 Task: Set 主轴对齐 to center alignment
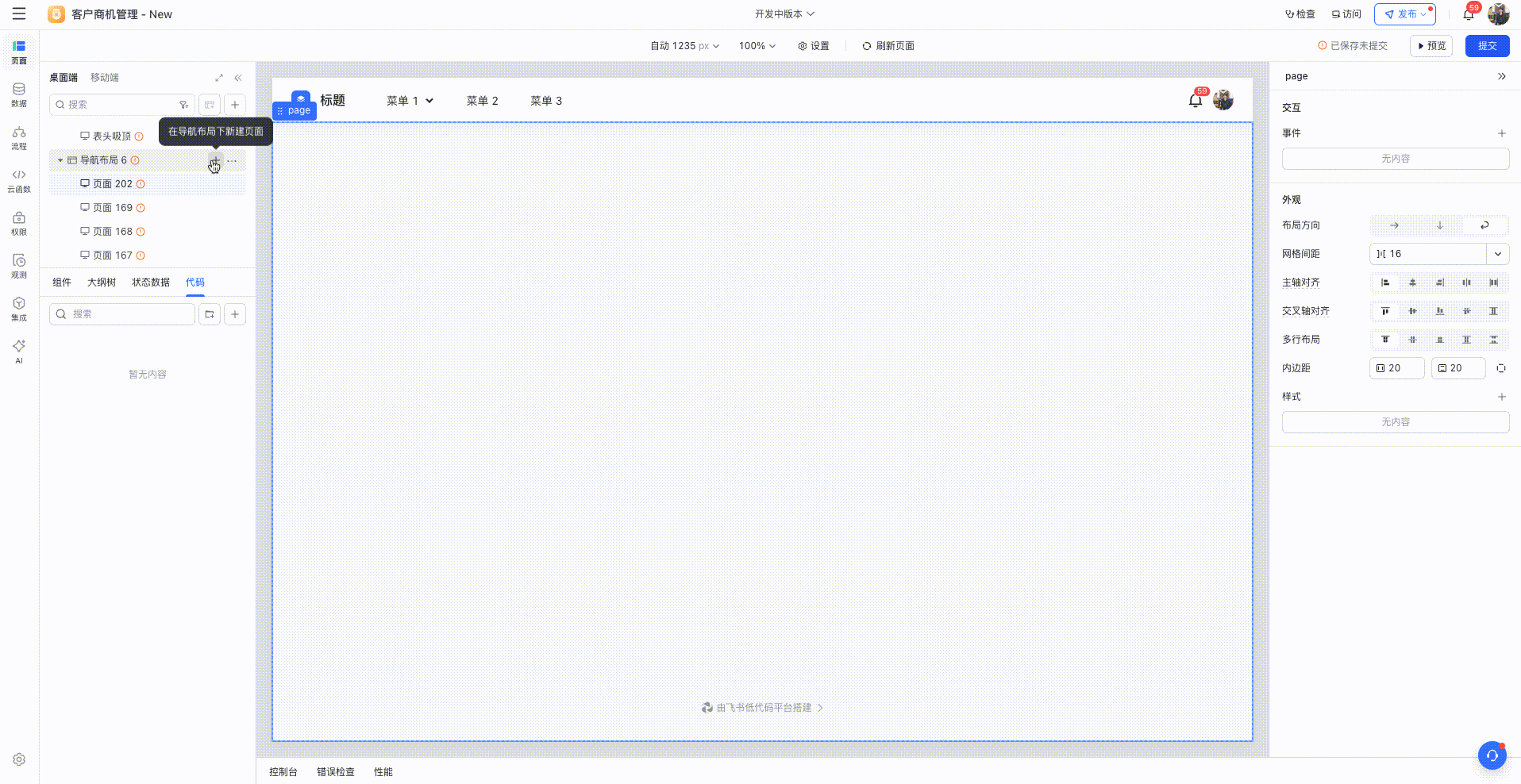click(1412, 282)
